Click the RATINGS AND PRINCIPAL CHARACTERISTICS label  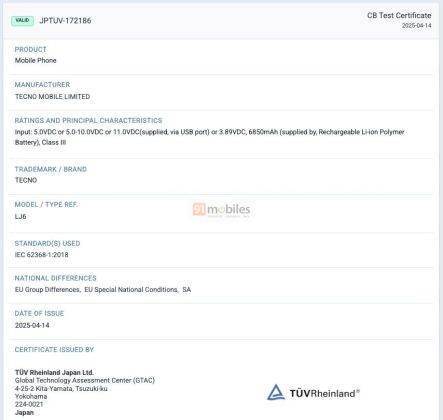click(x=88, y=120)
